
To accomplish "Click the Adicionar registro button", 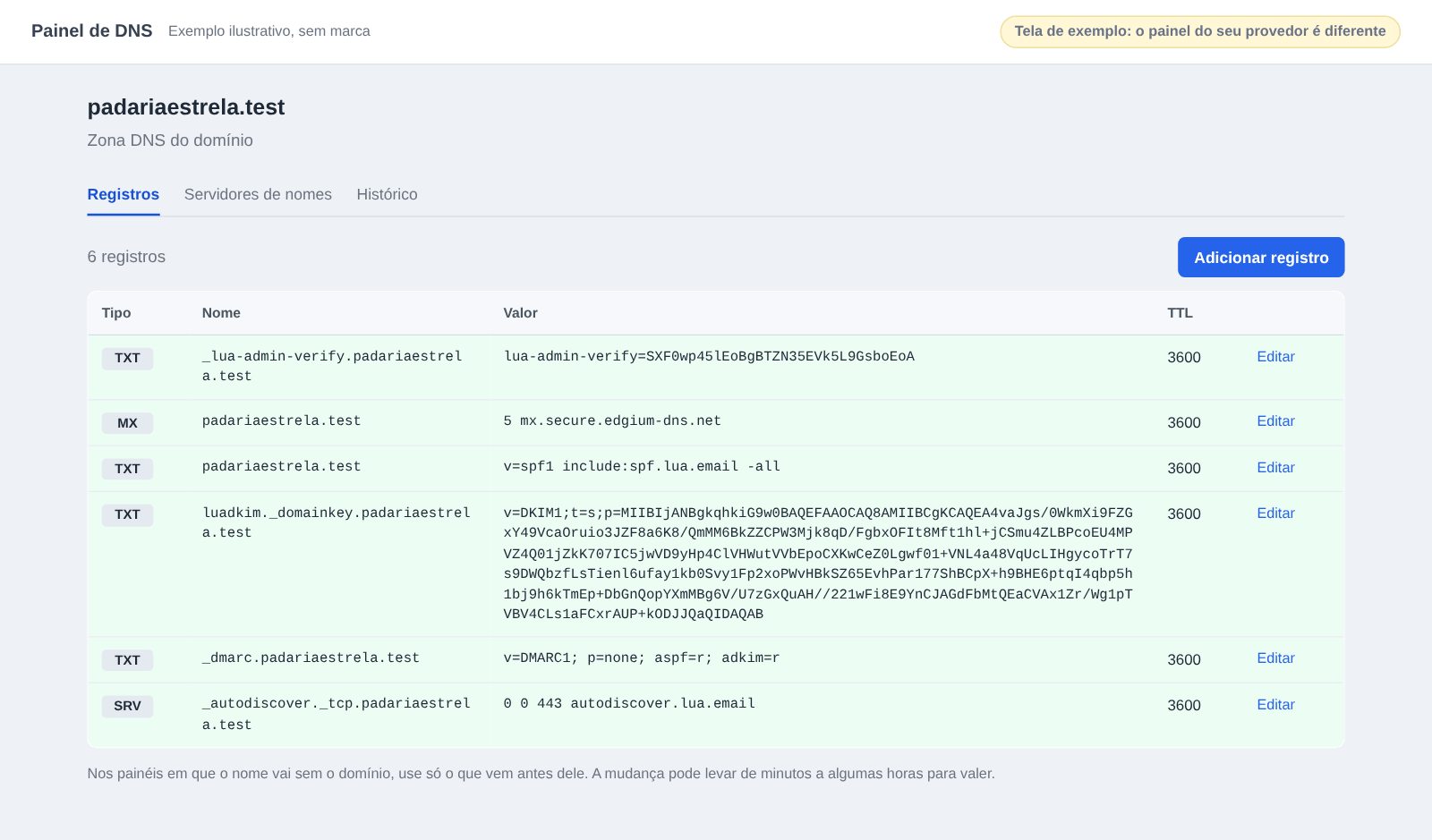I will [1261, 258].
